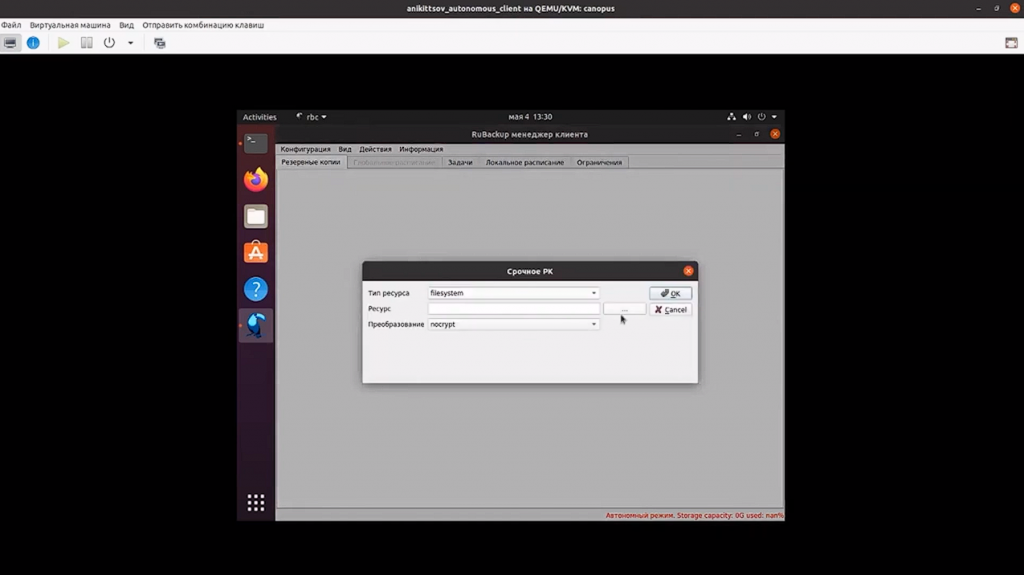This screenshot has height=575, width=1024.
Task: Open the outer Вид menu
Action: coord(126,25)
